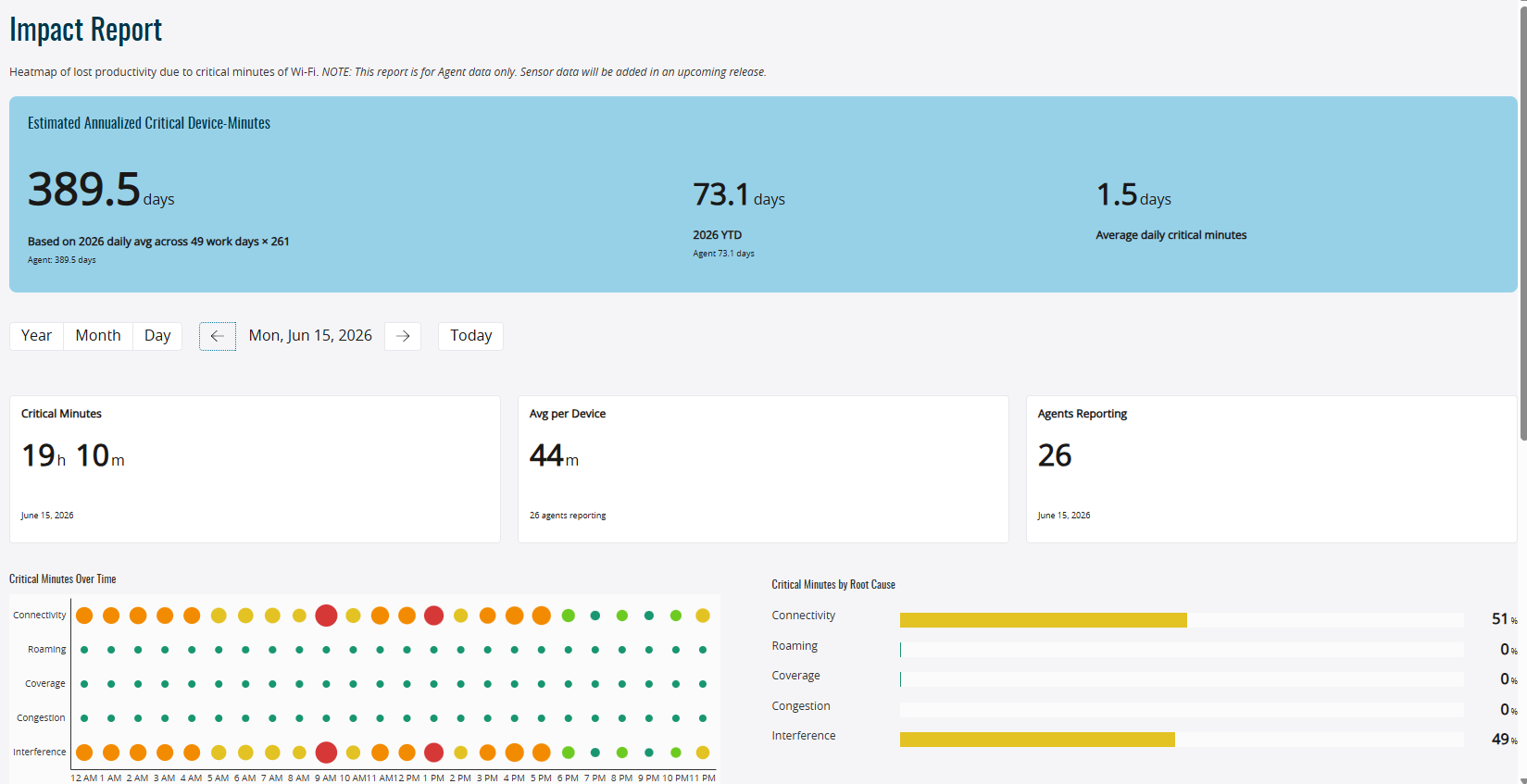
Task: Click the 2026 YTD label
Action: click(x=718, y=235)
